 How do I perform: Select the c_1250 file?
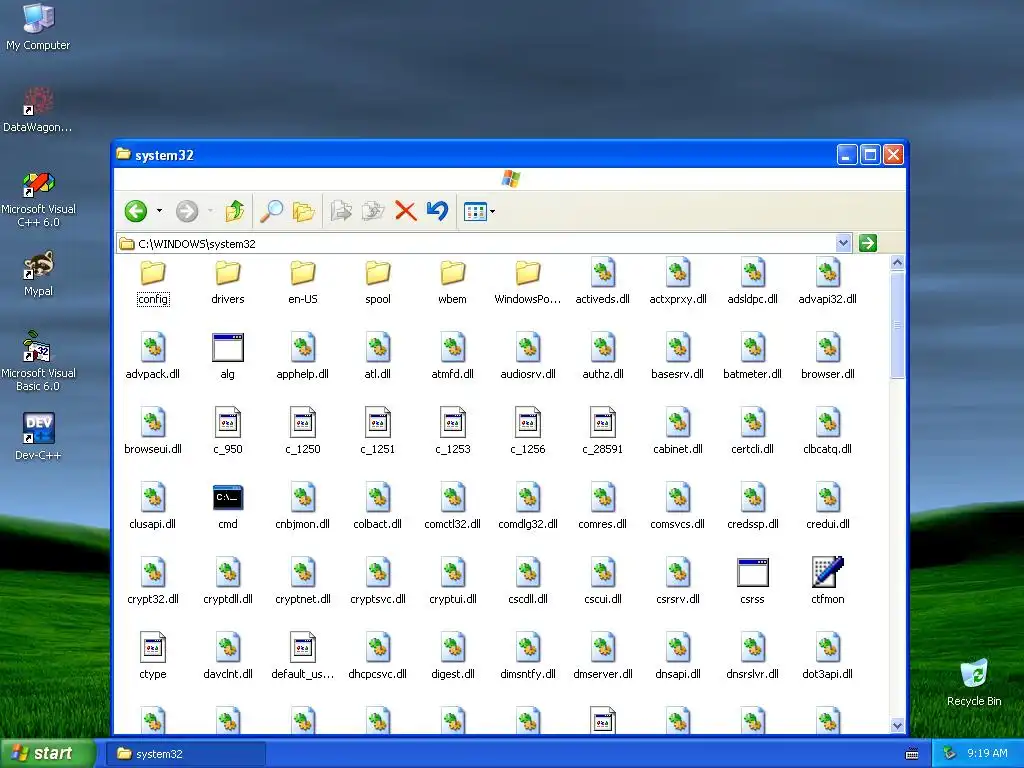click(x=303, y=432)
